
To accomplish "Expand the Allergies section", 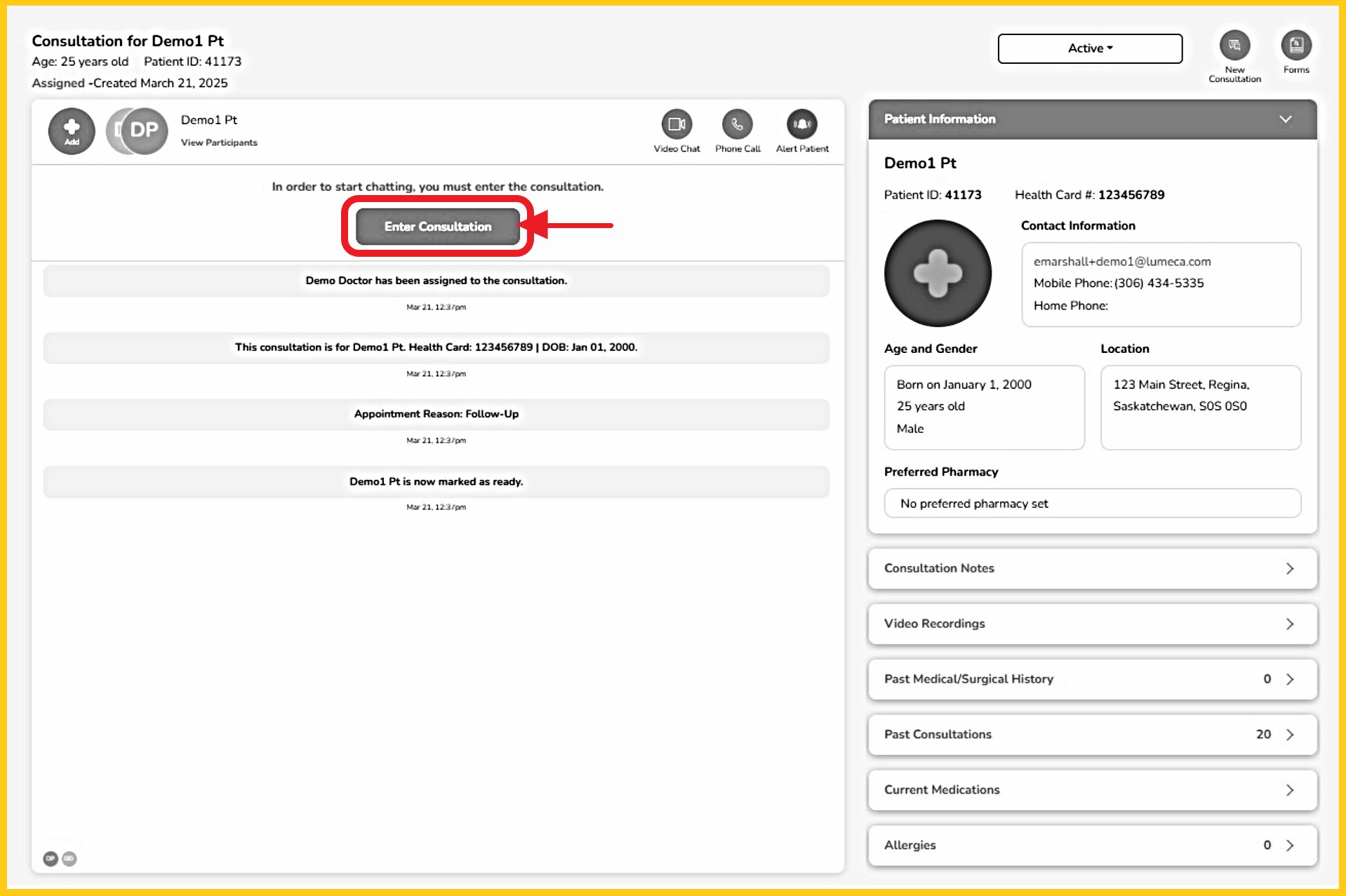I will pos(1092,845).
